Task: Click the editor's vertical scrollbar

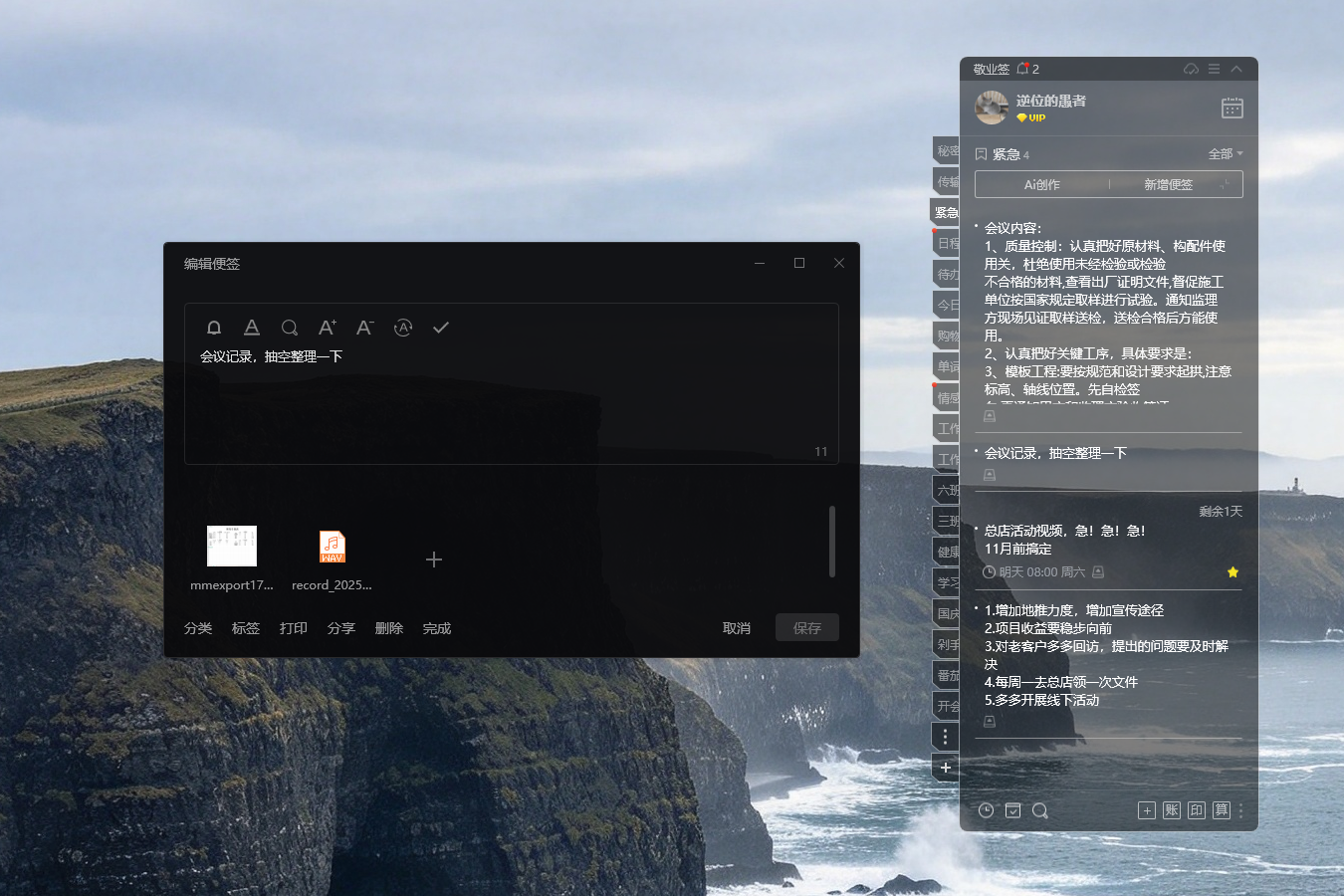Action: 832,542
